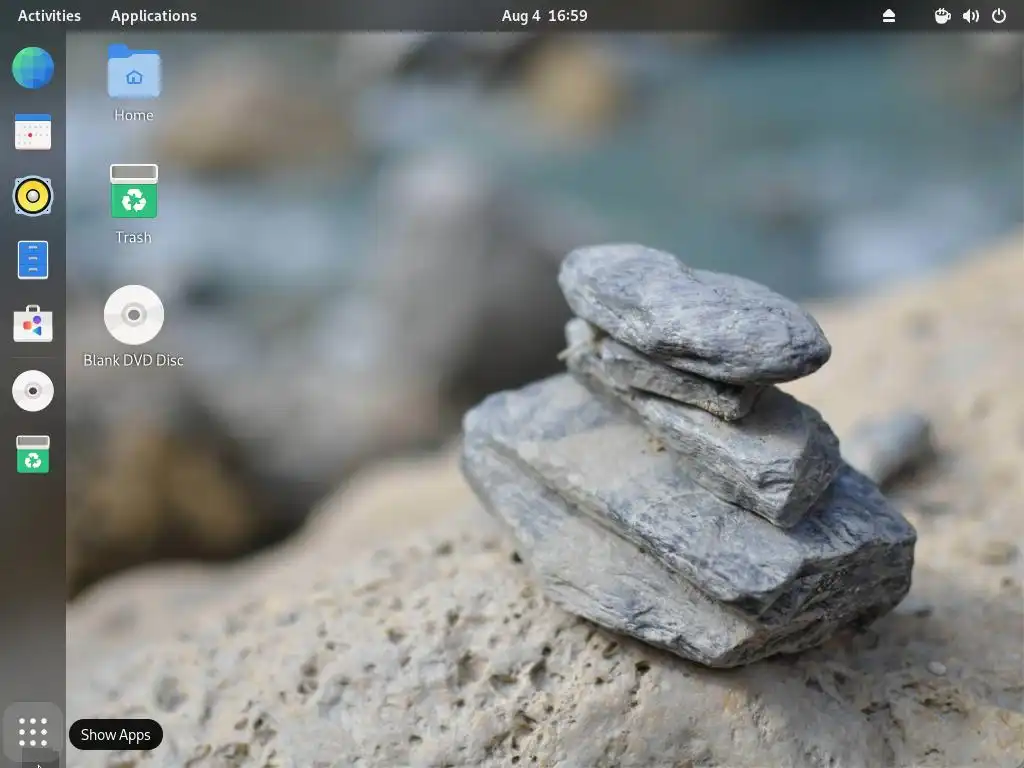This screenshot has width=1024, height=768.
Task: Click the Blank DVD Disc label text
Action: [x=134, y=360]
